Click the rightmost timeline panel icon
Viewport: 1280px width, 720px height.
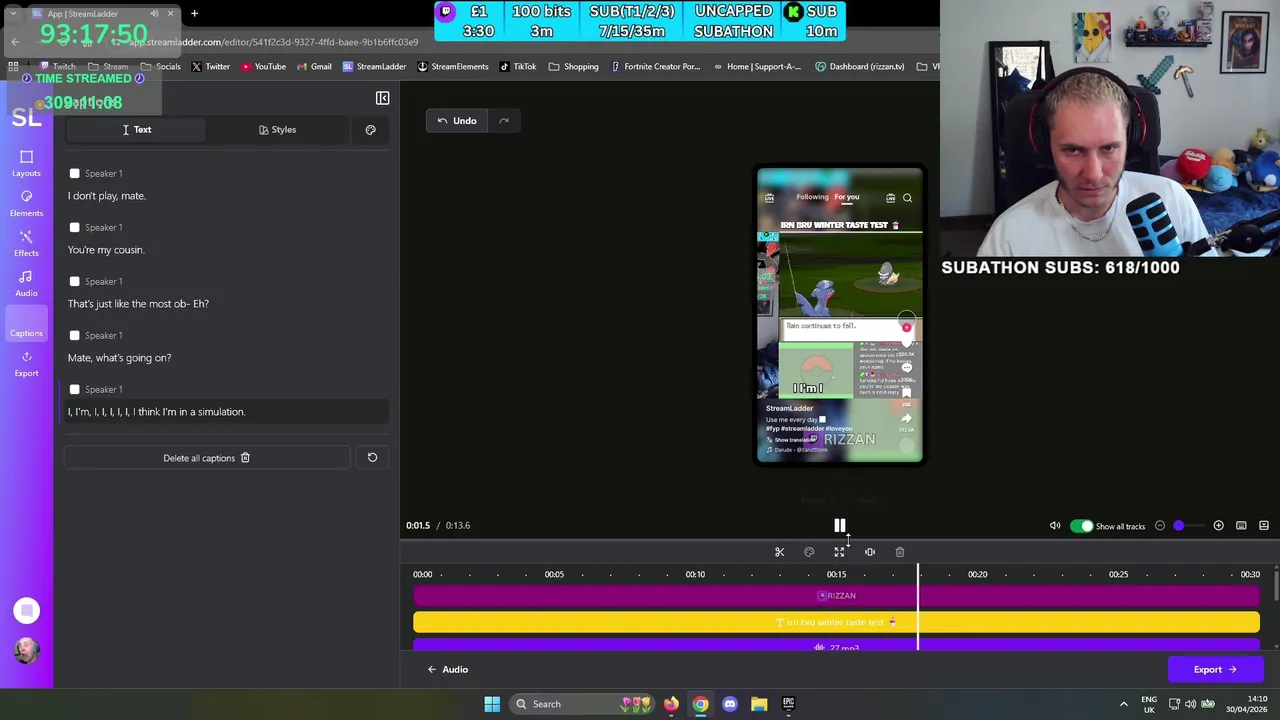coord(1264,526)
